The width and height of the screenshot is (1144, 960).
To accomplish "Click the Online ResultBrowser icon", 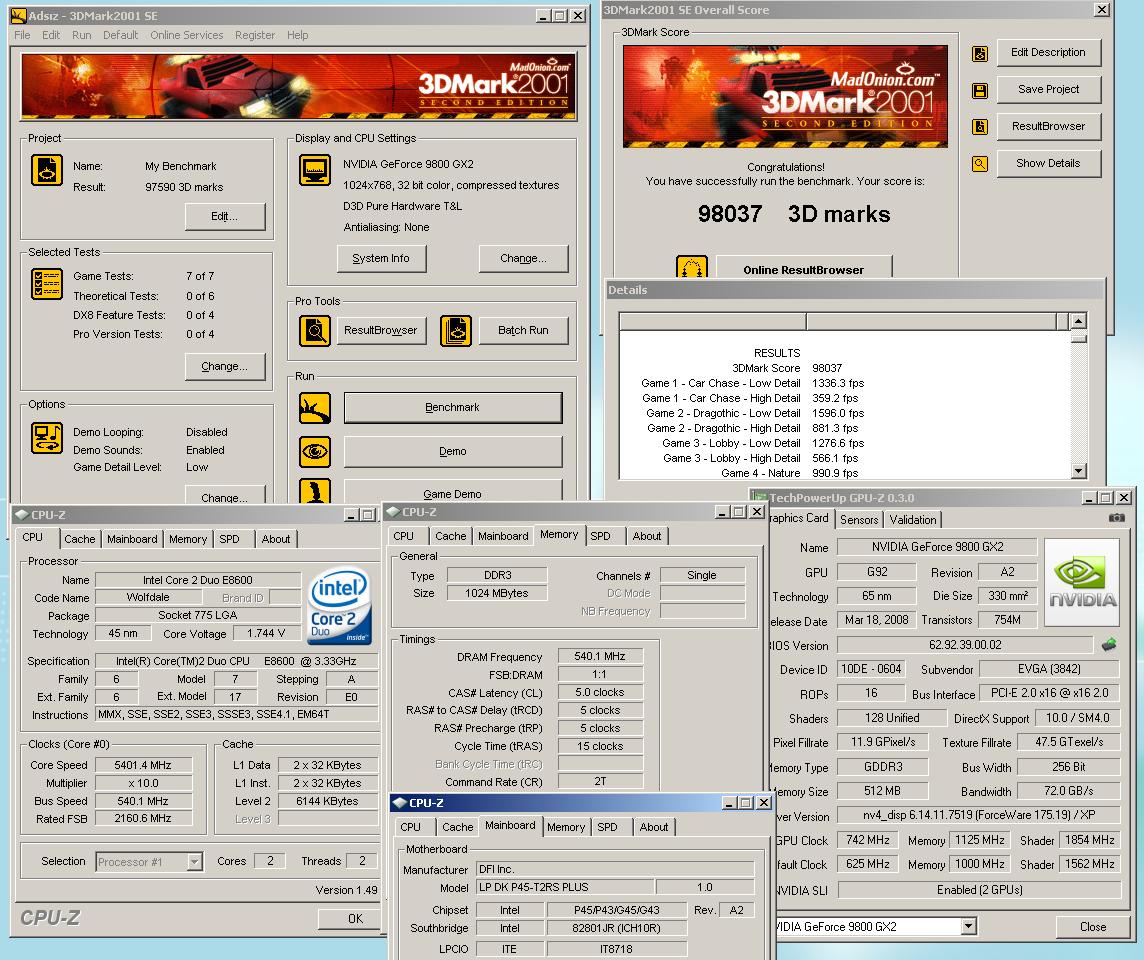I will (692, 266).
